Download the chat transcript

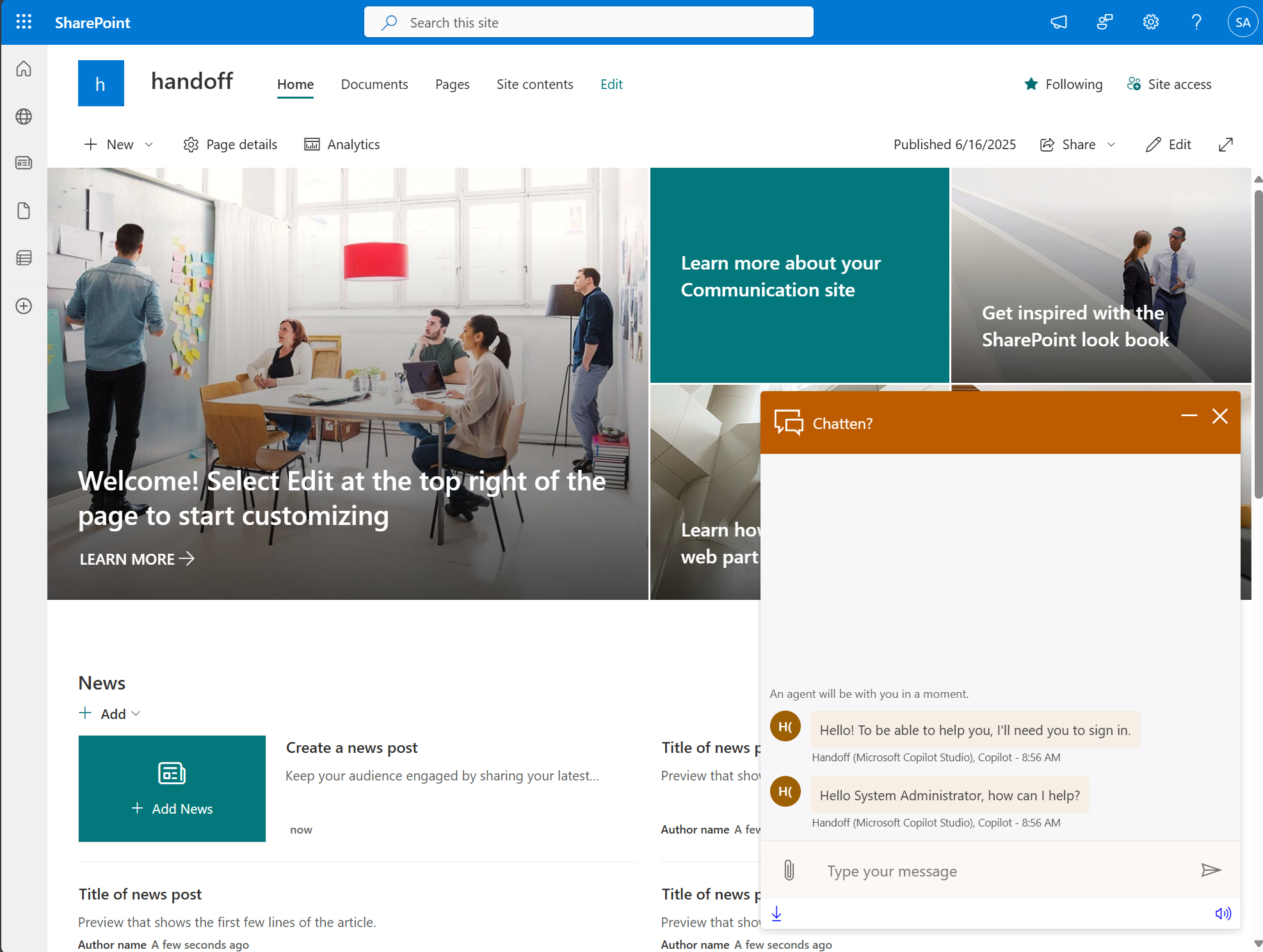coord(776,914)
